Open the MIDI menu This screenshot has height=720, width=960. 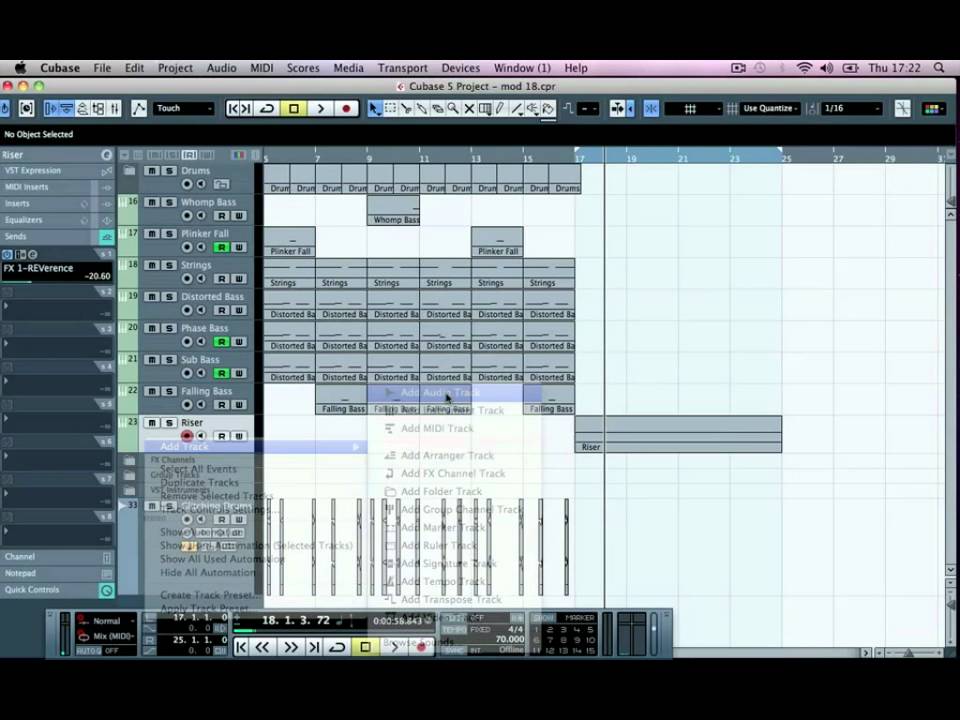(x=261, y=68)
